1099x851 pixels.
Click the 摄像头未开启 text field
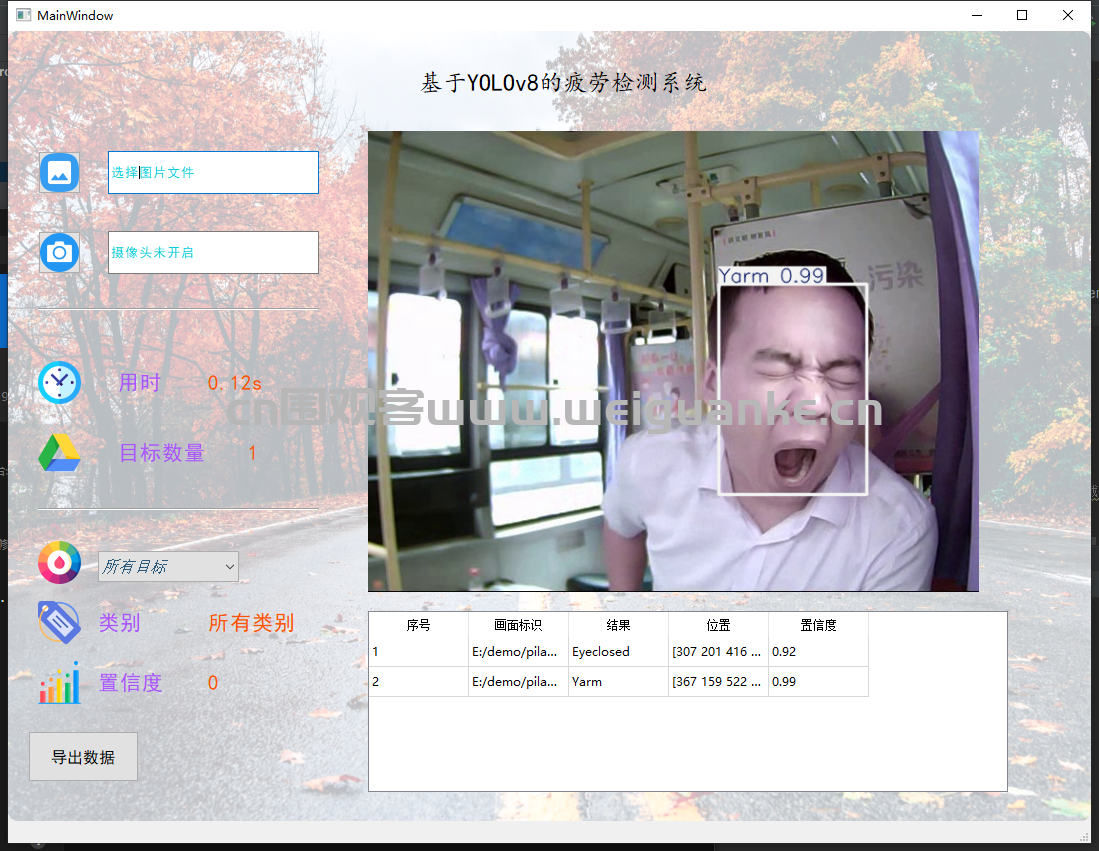coord(213,252)
